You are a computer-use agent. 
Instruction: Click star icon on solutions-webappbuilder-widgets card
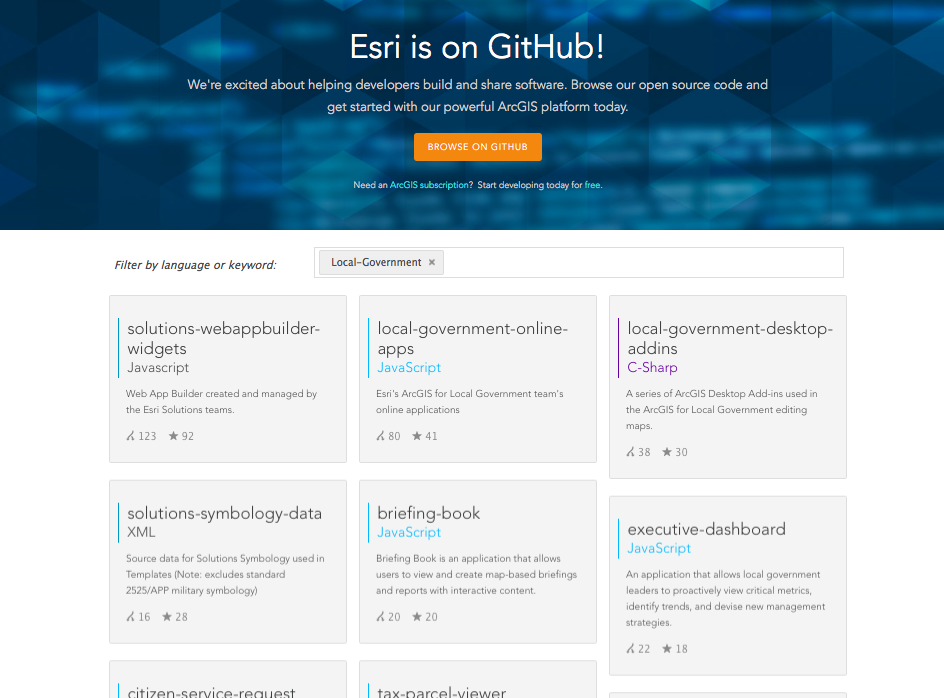pyautogui.click(x=173, y=436)
